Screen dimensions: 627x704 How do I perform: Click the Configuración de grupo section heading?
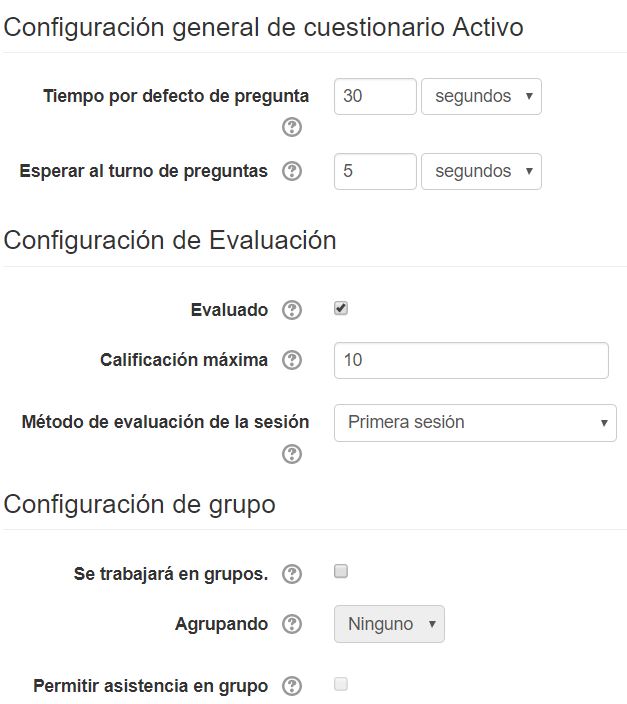pyautogui.click(x=139, y=504)
